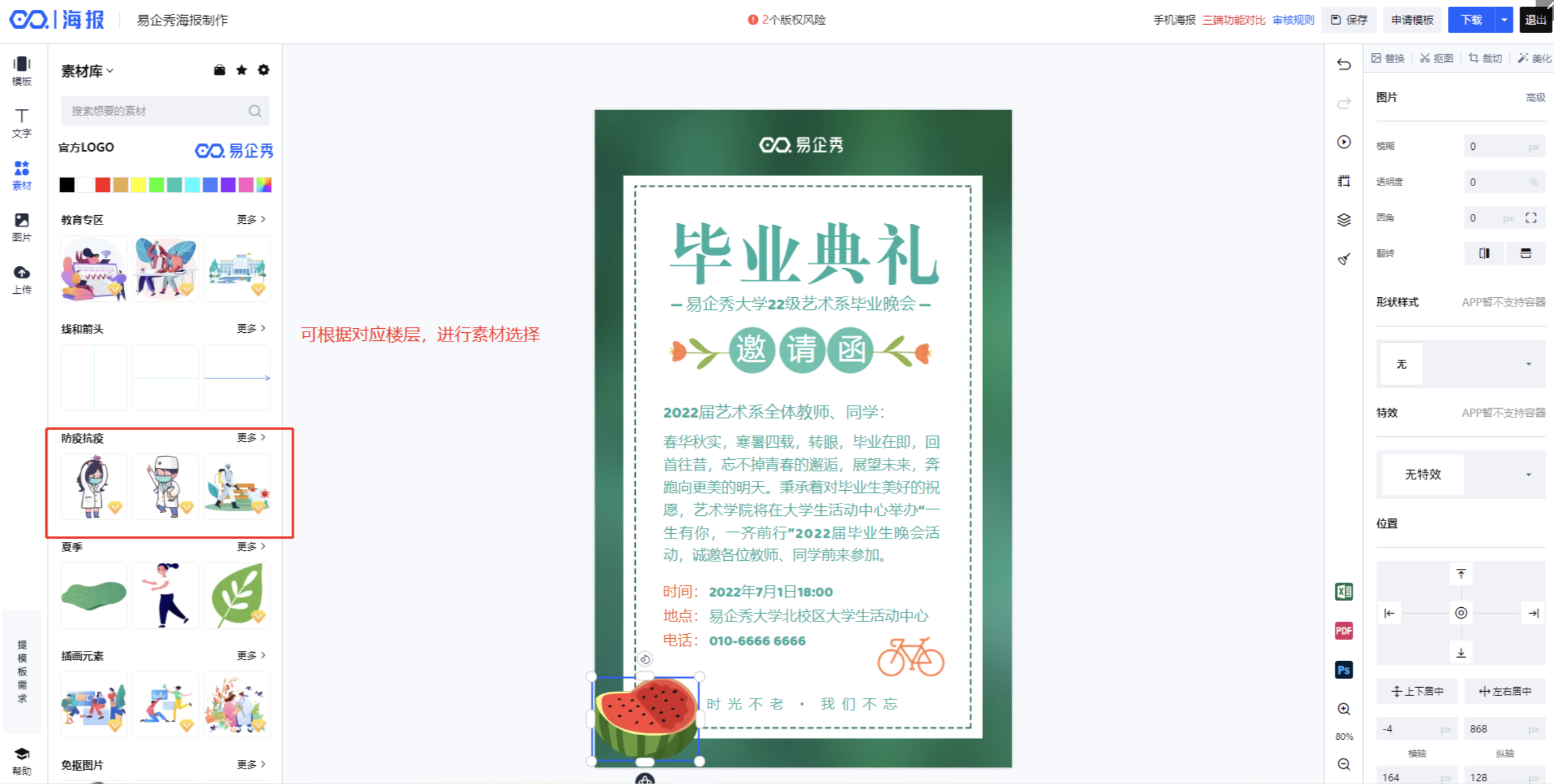Image resolution: width=1554 pixels, height=784 pixels.
Task: Click the preview play icon
Action: (x=1343, y=142)
